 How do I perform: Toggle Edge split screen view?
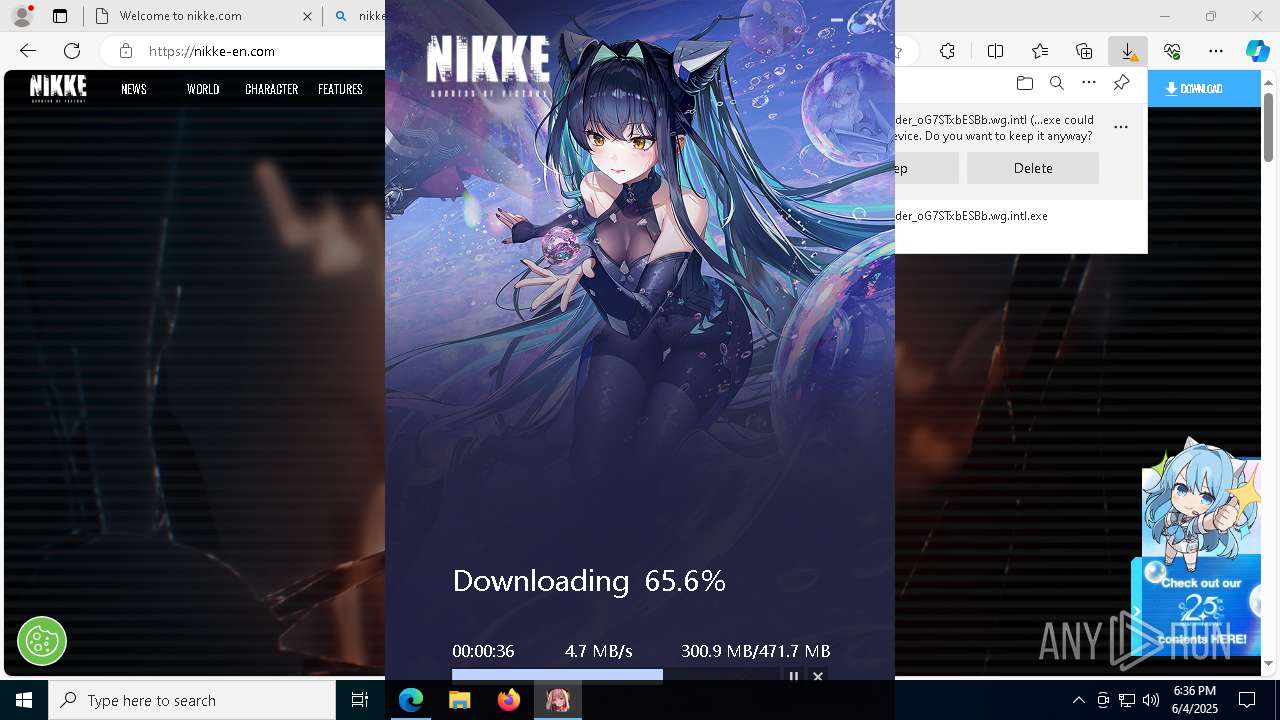click(x=995, y=51)
